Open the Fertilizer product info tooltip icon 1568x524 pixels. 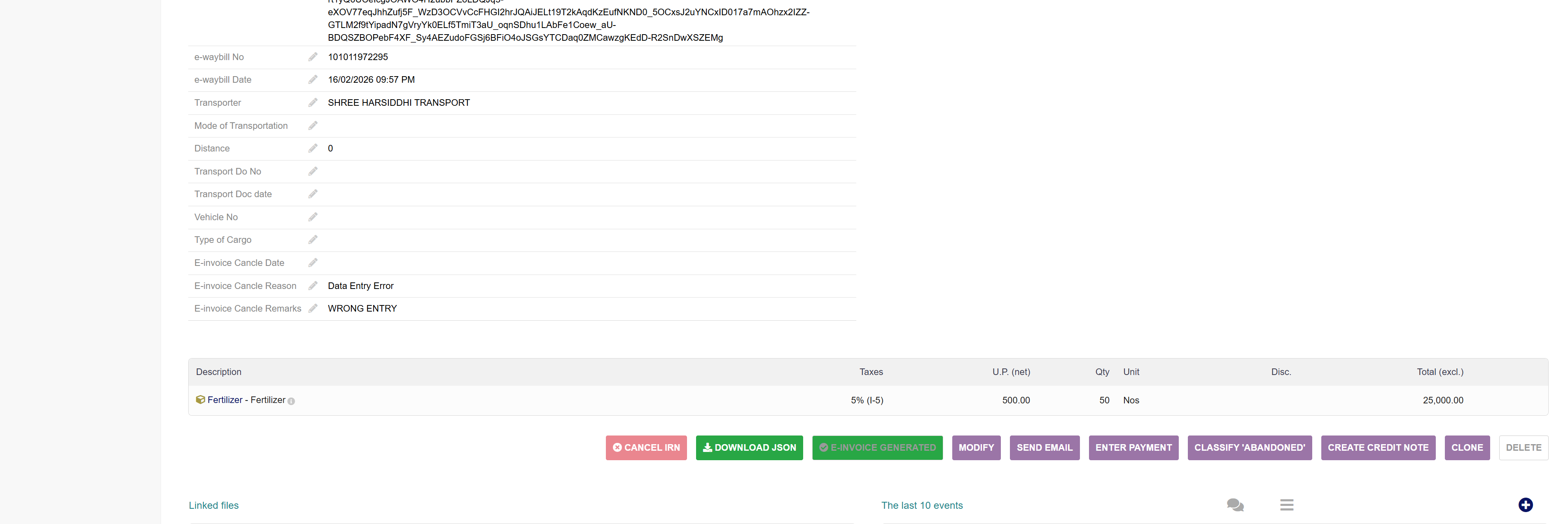(x=292, y=401)
